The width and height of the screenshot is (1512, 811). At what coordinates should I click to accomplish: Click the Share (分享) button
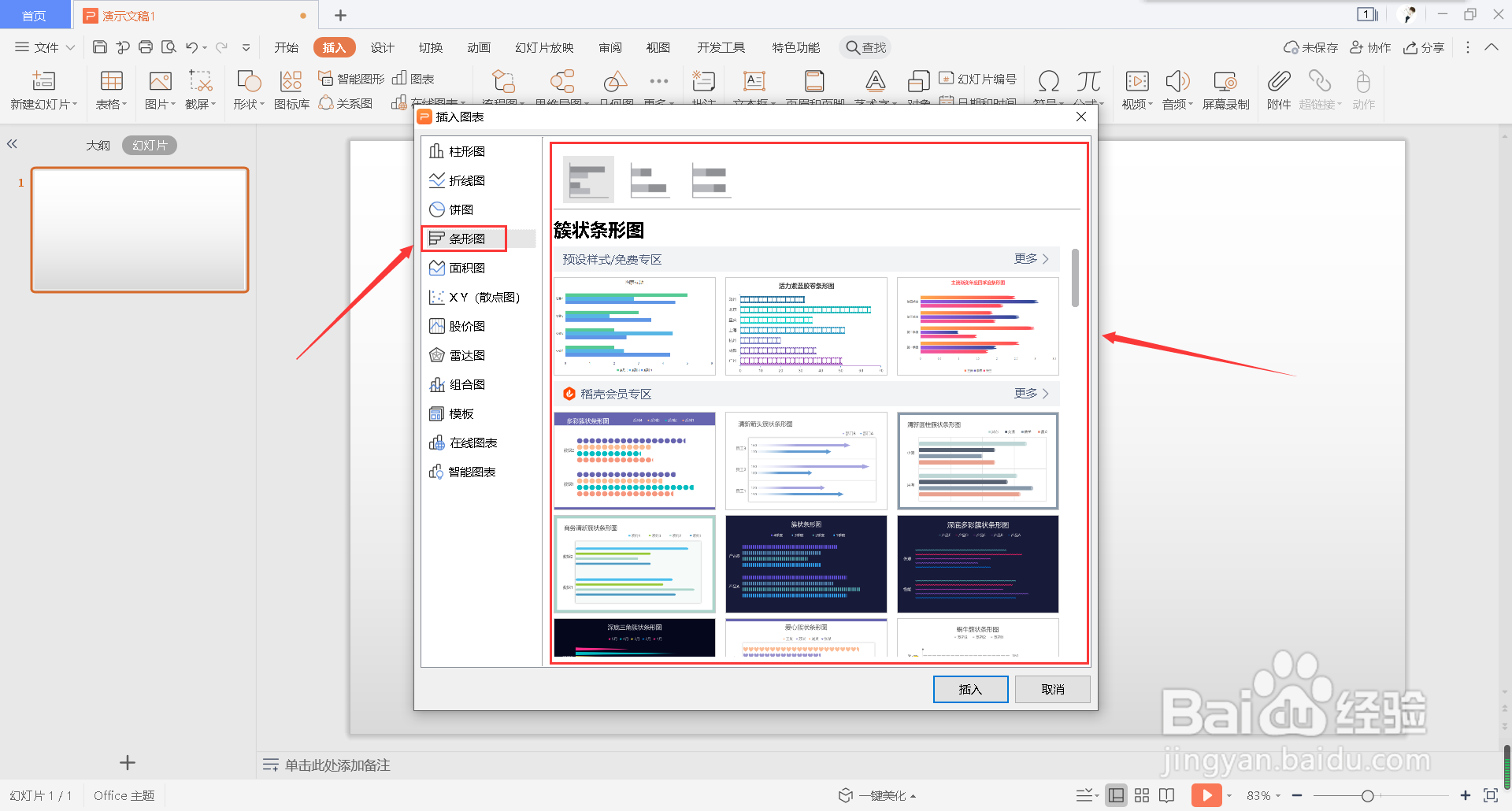[x=1424, y=47]
